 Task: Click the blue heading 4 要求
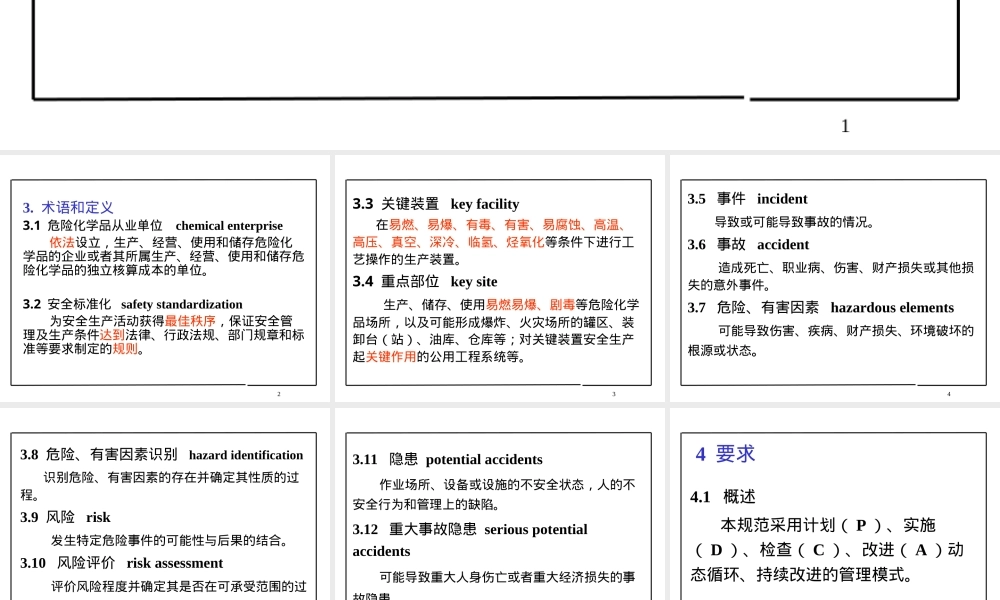click(725, 453)
